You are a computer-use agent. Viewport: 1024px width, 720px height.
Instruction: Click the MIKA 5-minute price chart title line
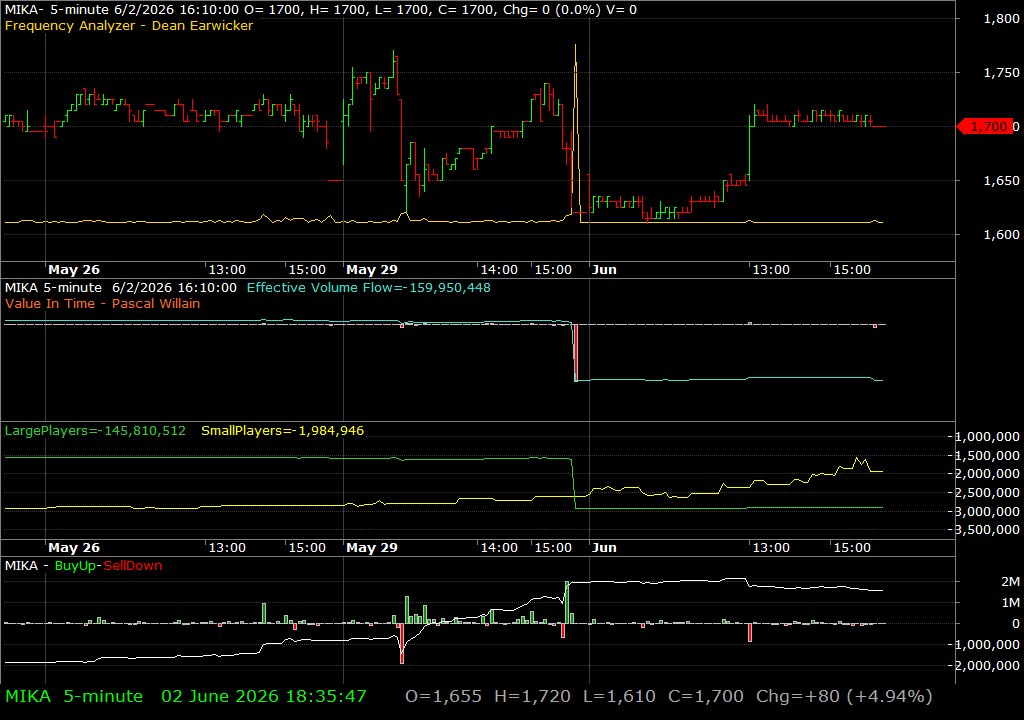[321, 10]
